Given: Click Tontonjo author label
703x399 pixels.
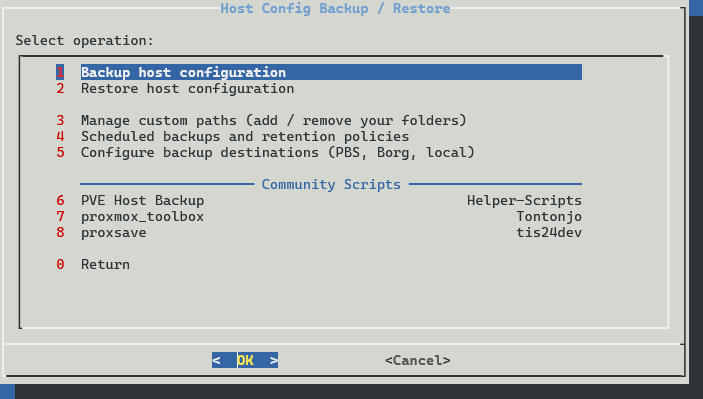Looking at the screenshot, I should (x=549, y=217).
